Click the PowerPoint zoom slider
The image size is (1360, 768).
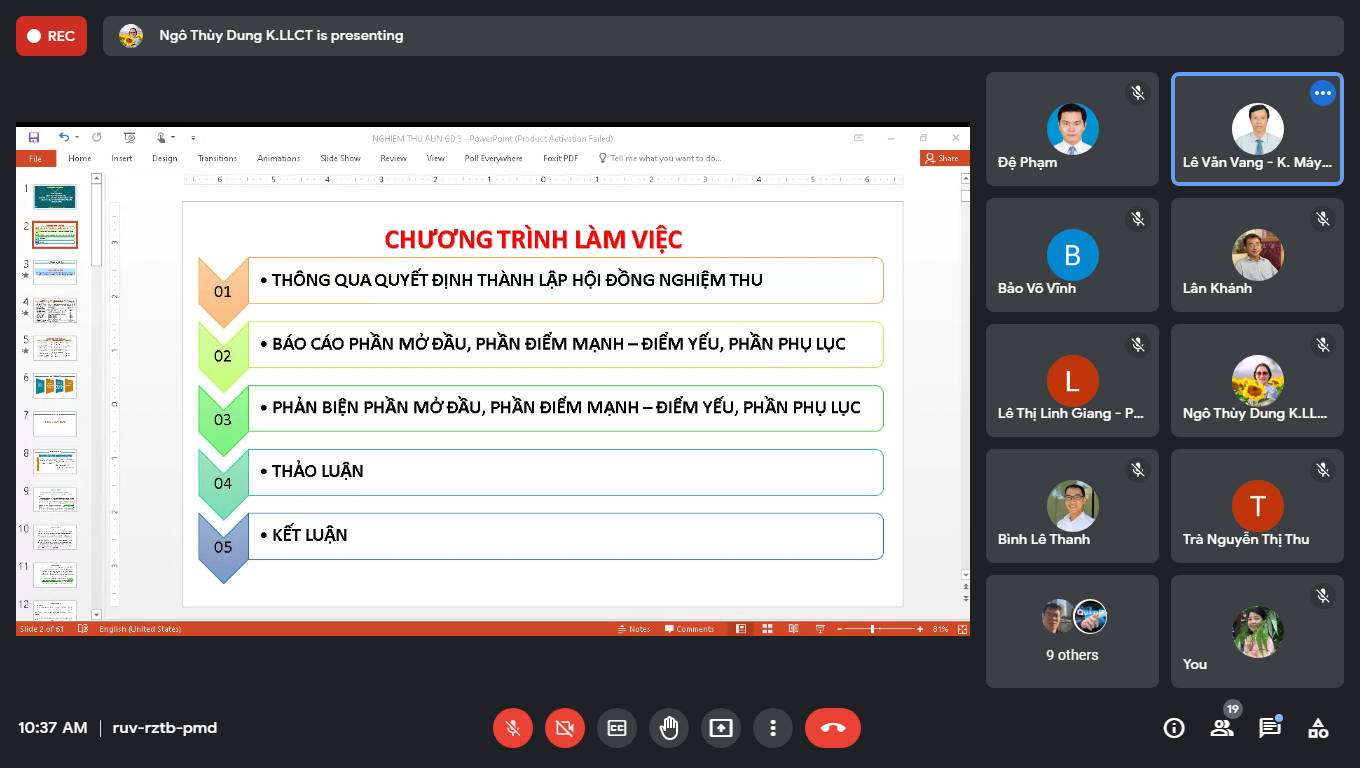[x=873, y=629]
